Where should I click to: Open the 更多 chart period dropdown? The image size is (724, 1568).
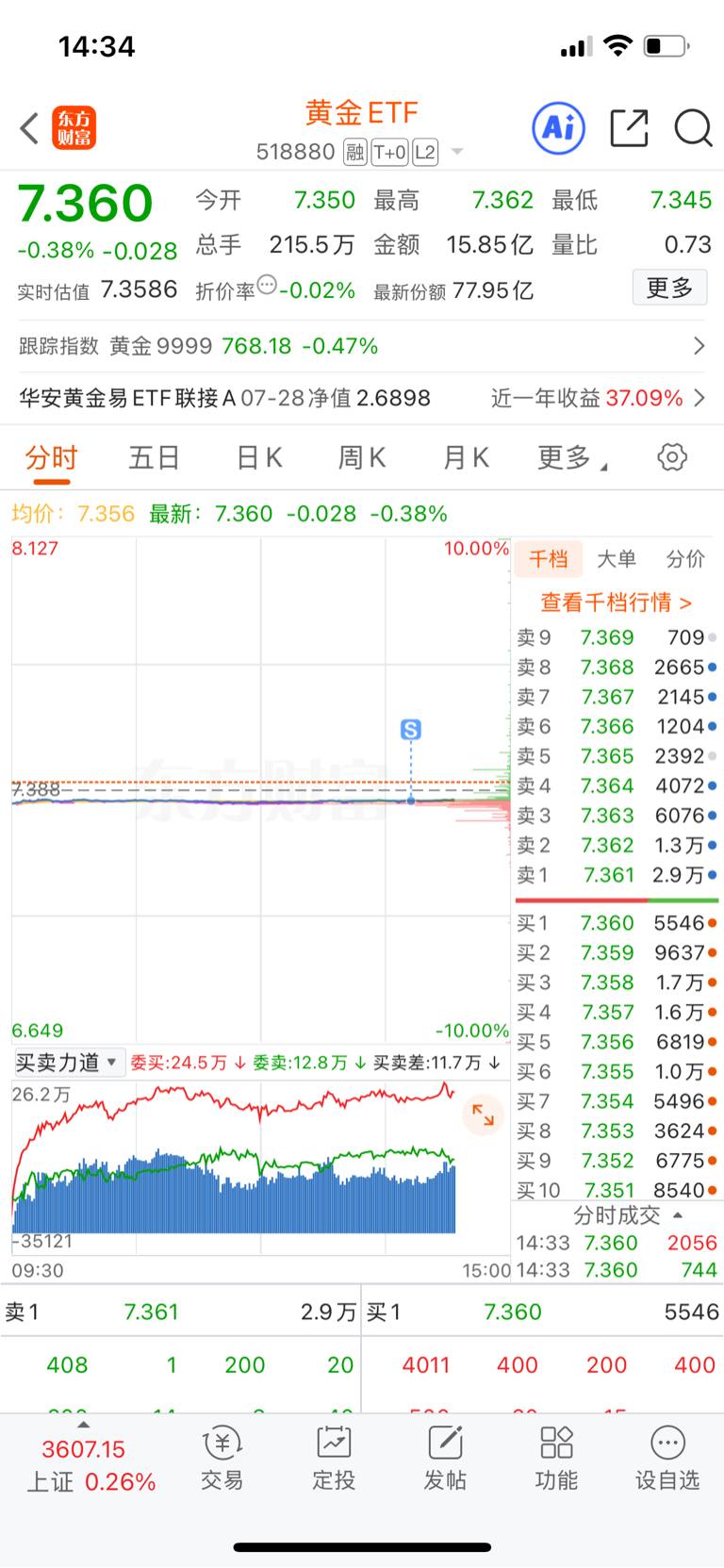(x=571, y=458)
